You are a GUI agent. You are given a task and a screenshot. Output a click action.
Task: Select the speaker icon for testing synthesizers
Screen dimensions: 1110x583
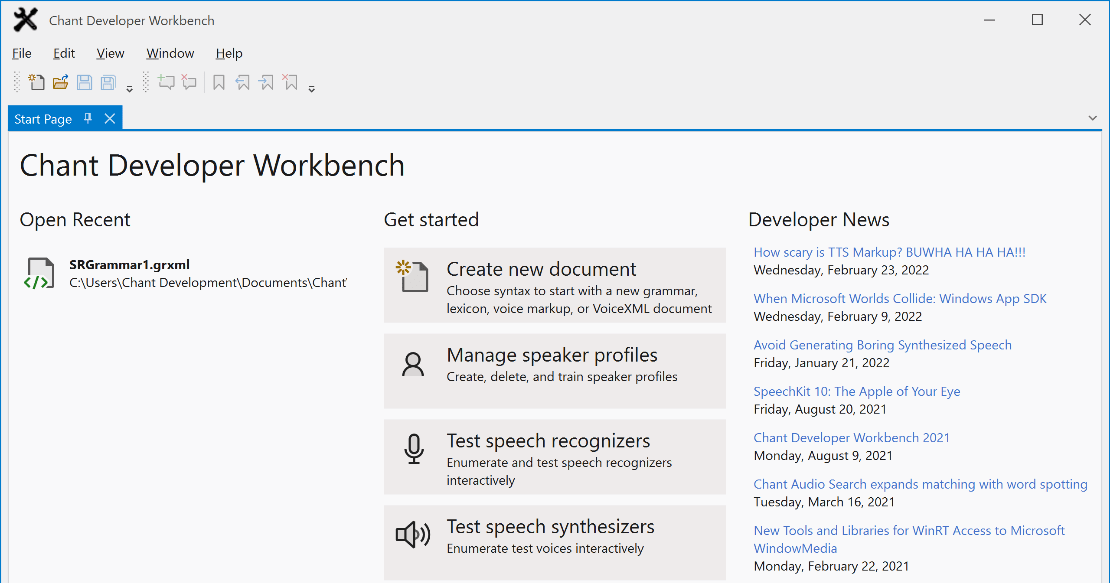pos(413,534)
